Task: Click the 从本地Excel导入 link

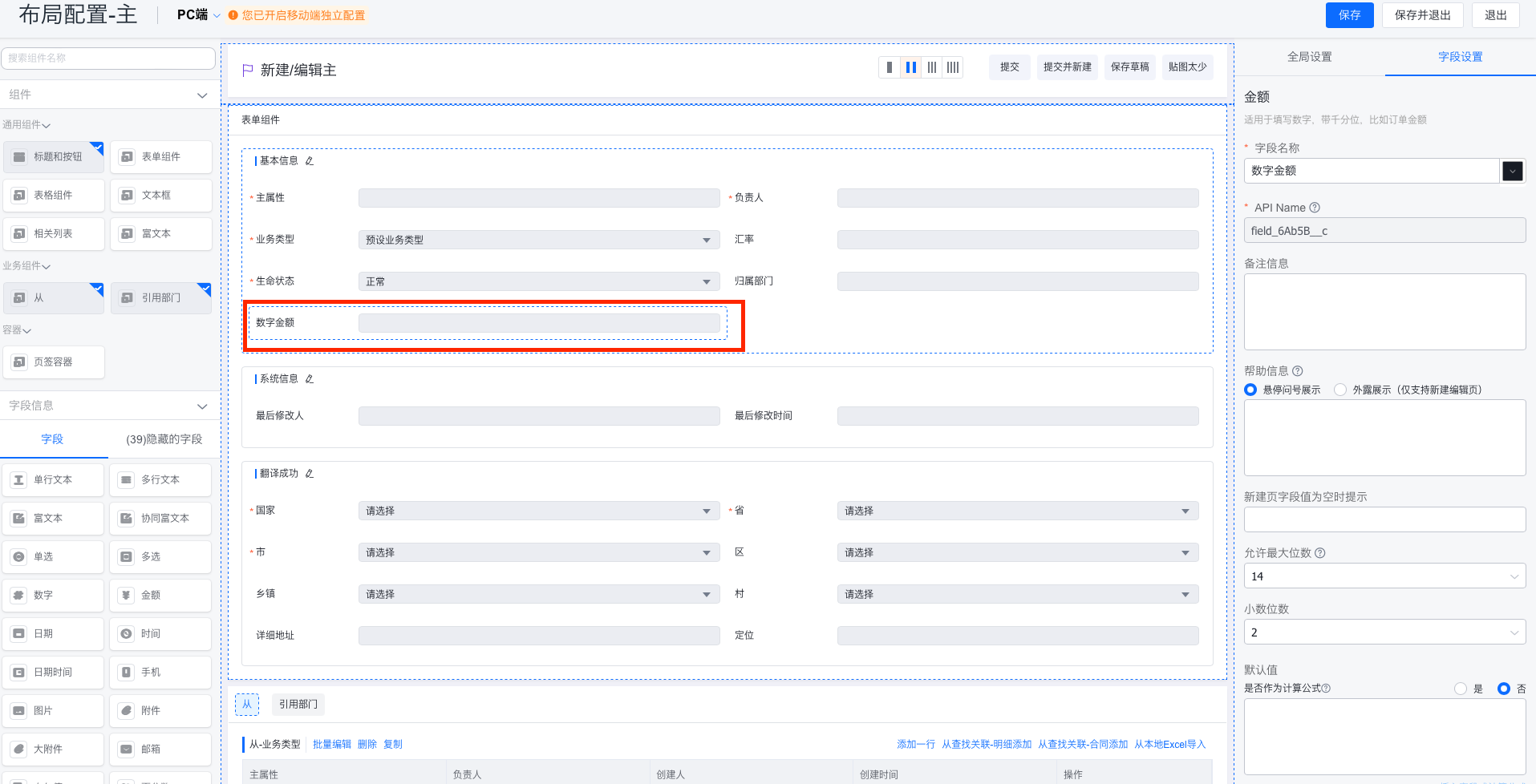Action: 1169,745
